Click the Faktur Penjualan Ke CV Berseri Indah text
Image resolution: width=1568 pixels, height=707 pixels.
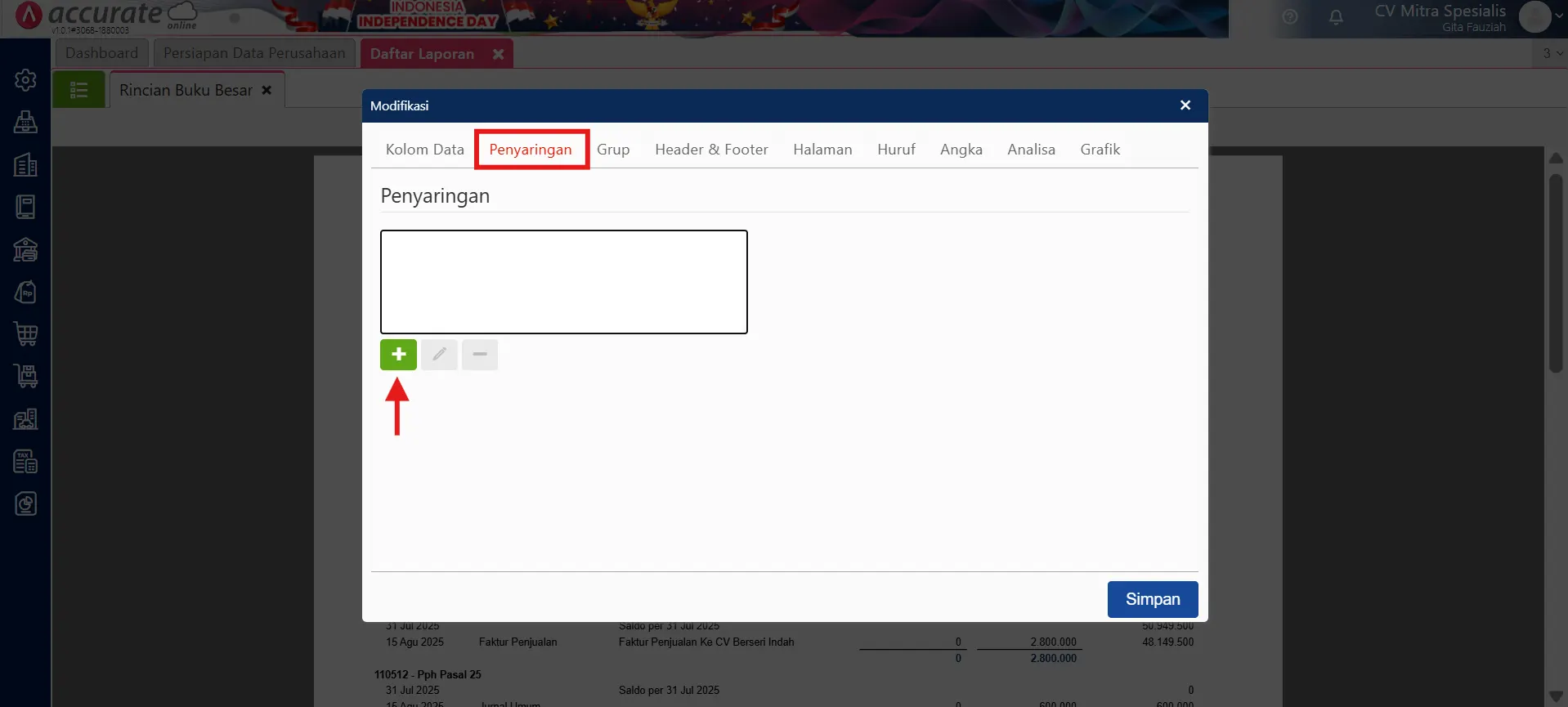[706, 642]
